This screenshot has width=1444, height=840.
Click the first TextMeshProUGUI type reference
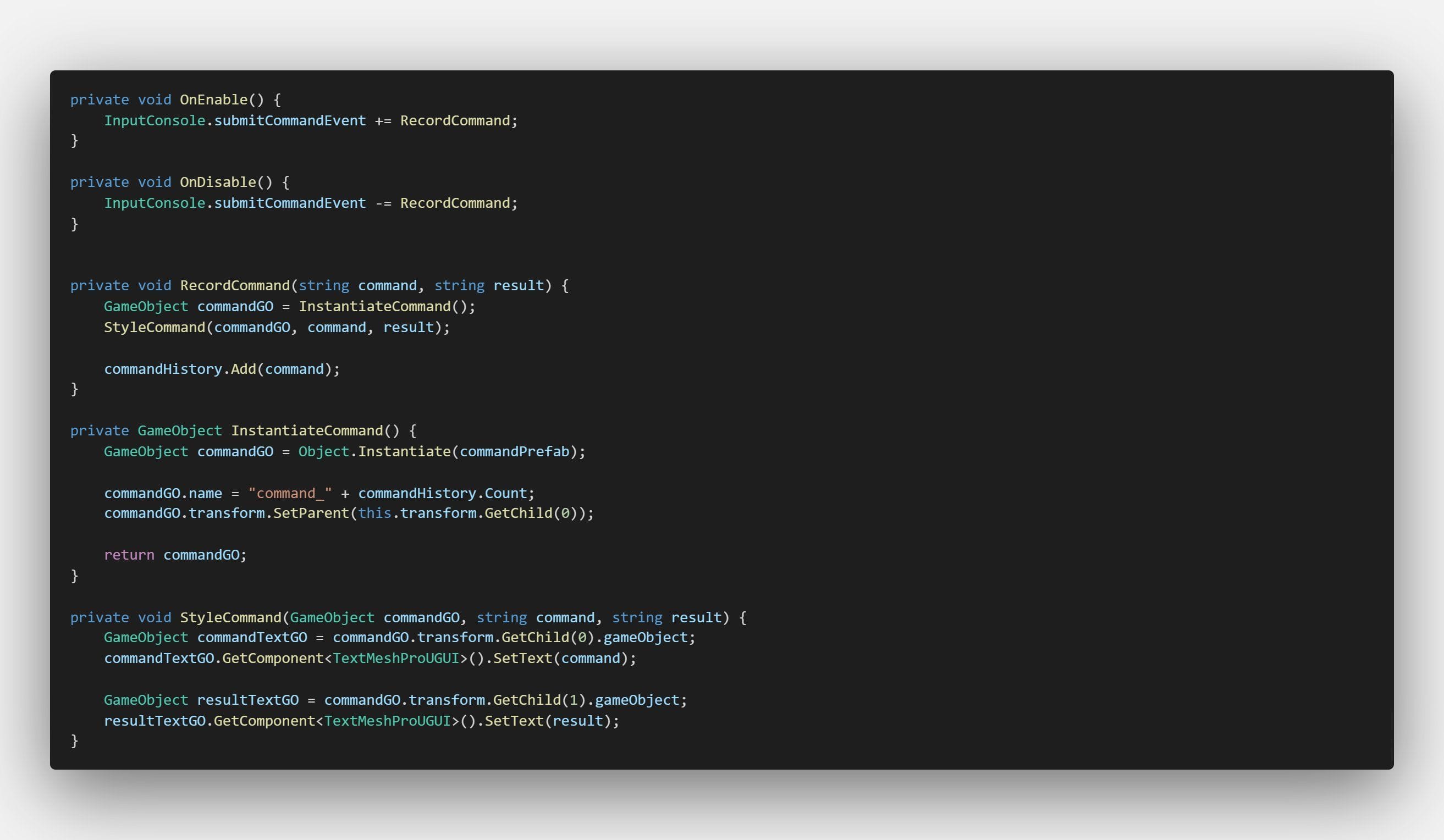(395, 659)
